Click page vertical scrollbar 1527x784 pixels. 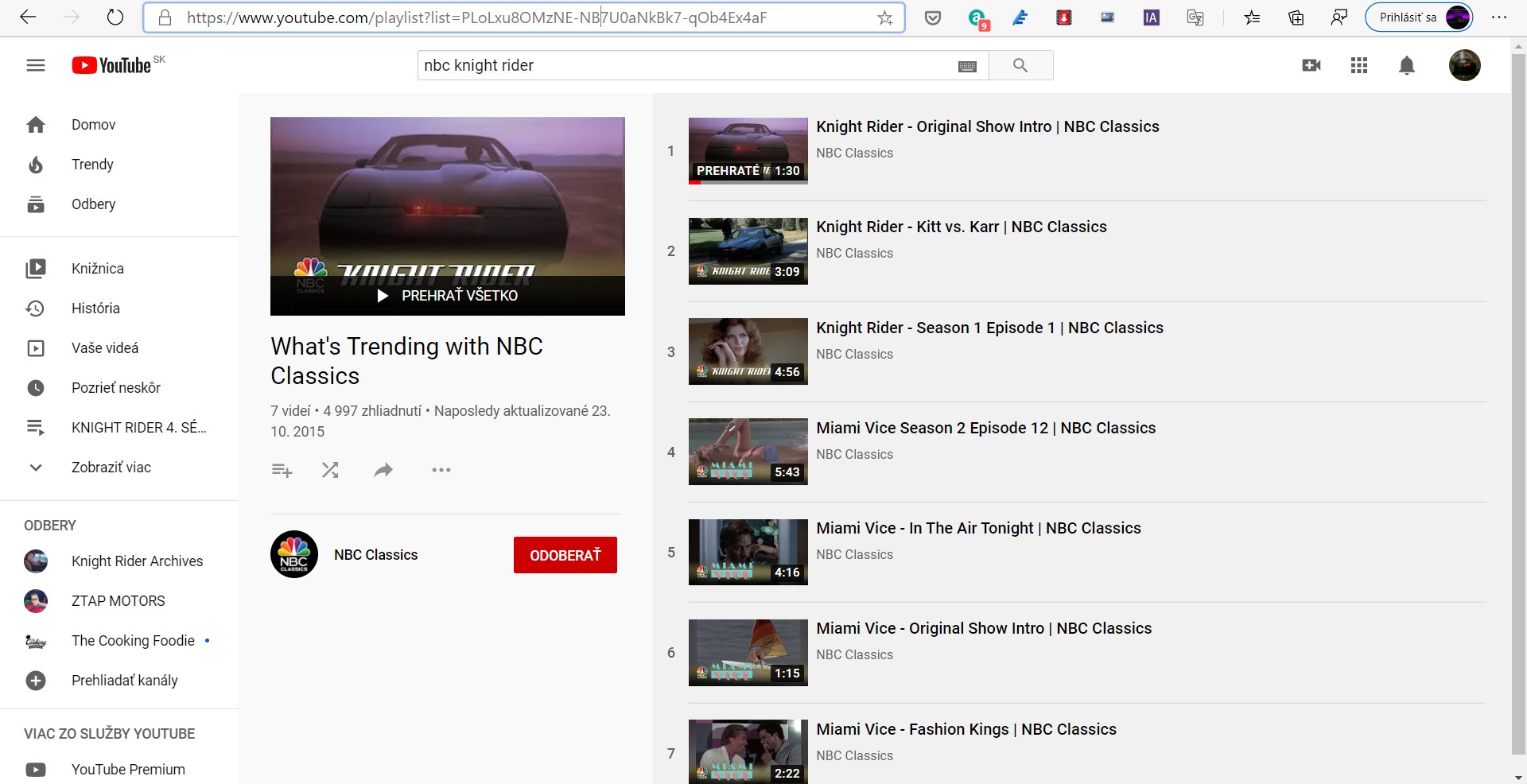pos(1518,404)
